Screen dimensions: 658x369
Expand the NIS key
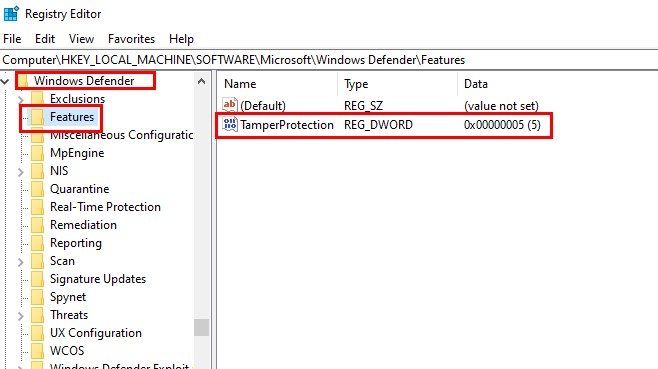coord(21,171)
